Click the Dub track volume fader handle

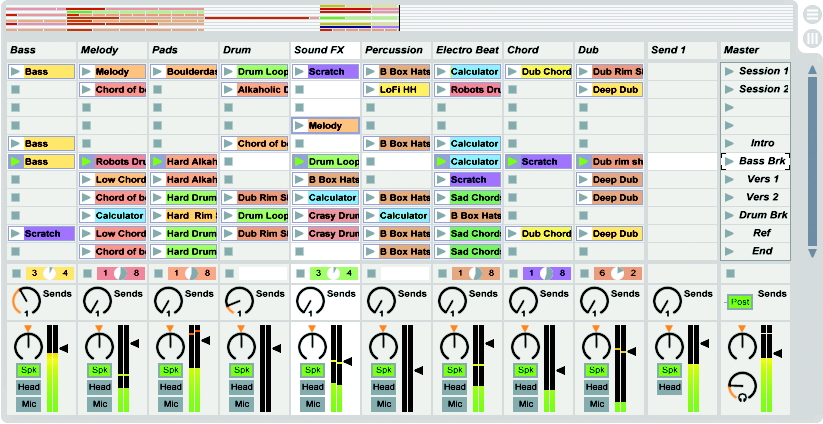[632, 352]
